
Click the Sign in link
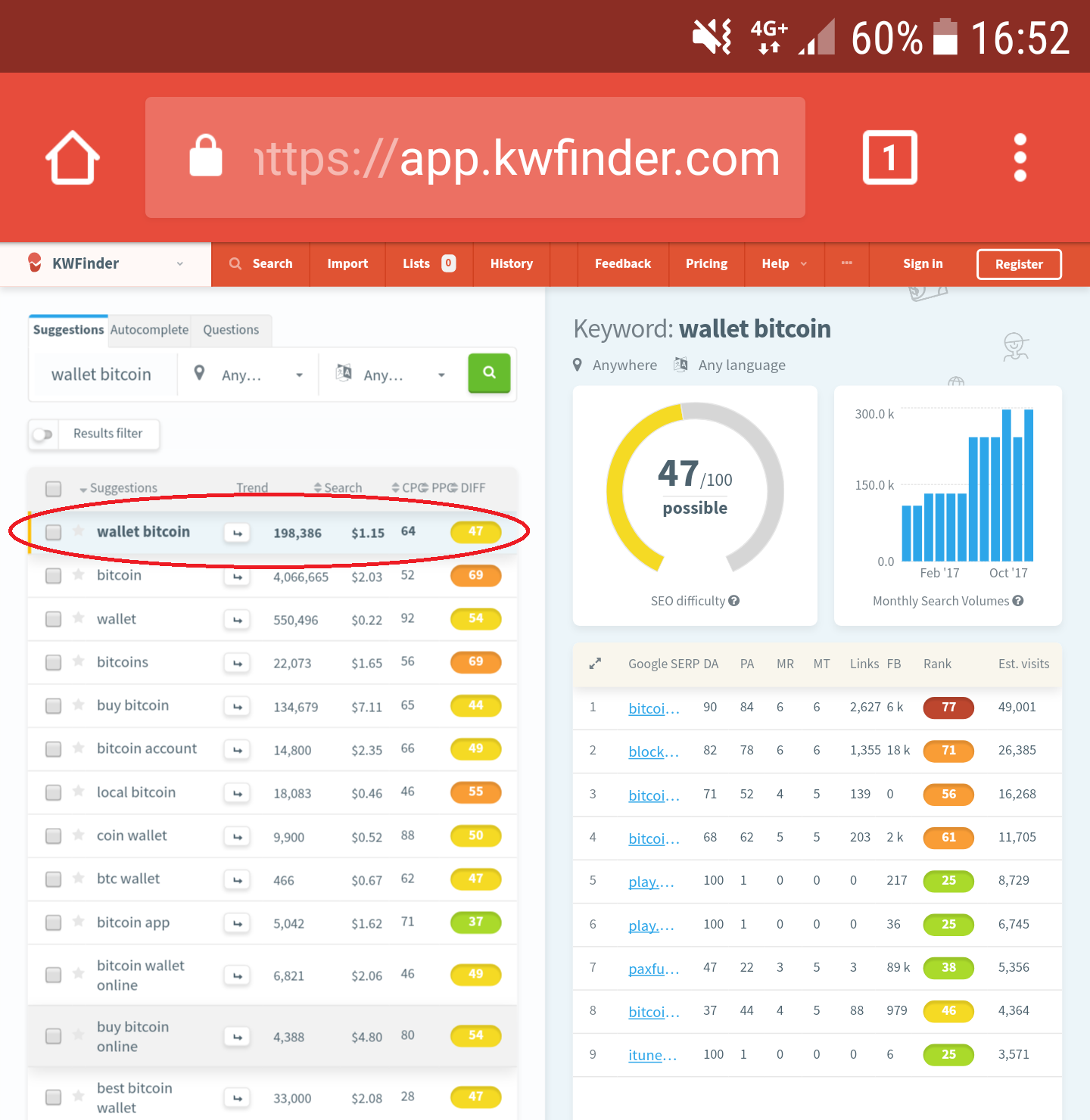923,263
